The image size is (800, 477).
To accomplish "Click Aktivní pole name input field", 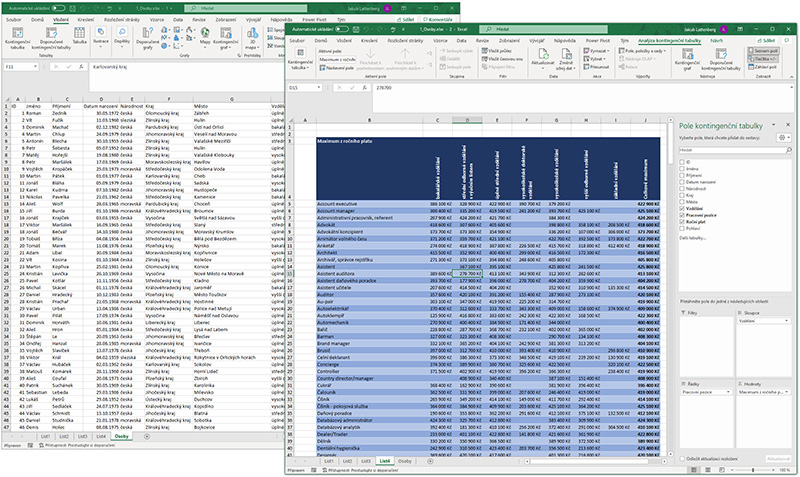I will pyautogui.click(x=337, y=59).
